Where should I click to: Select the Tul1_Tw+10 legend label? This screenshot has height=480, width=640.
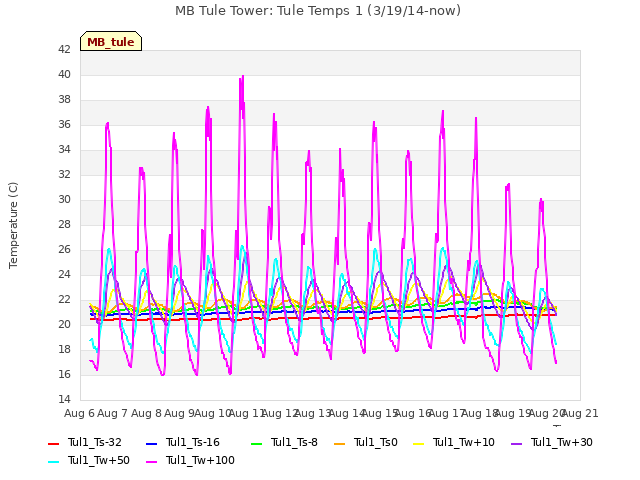click(x=464, y=442)
